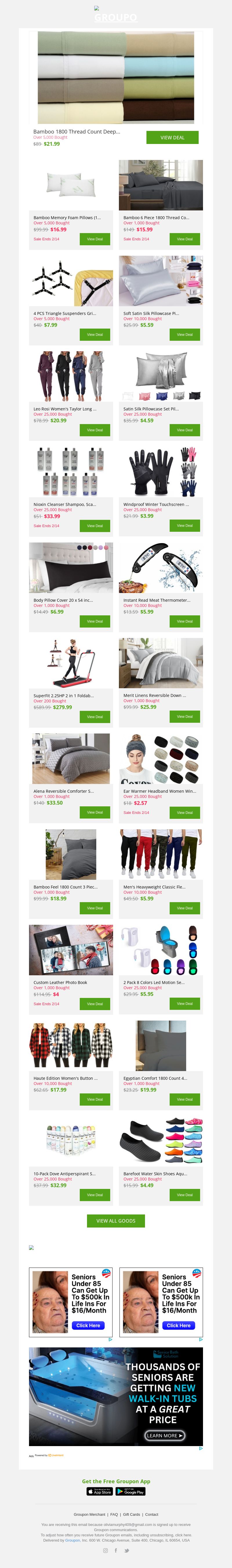Click the Groupon logo at top
The image size is (232, 1568).
[x=116, y=16]
